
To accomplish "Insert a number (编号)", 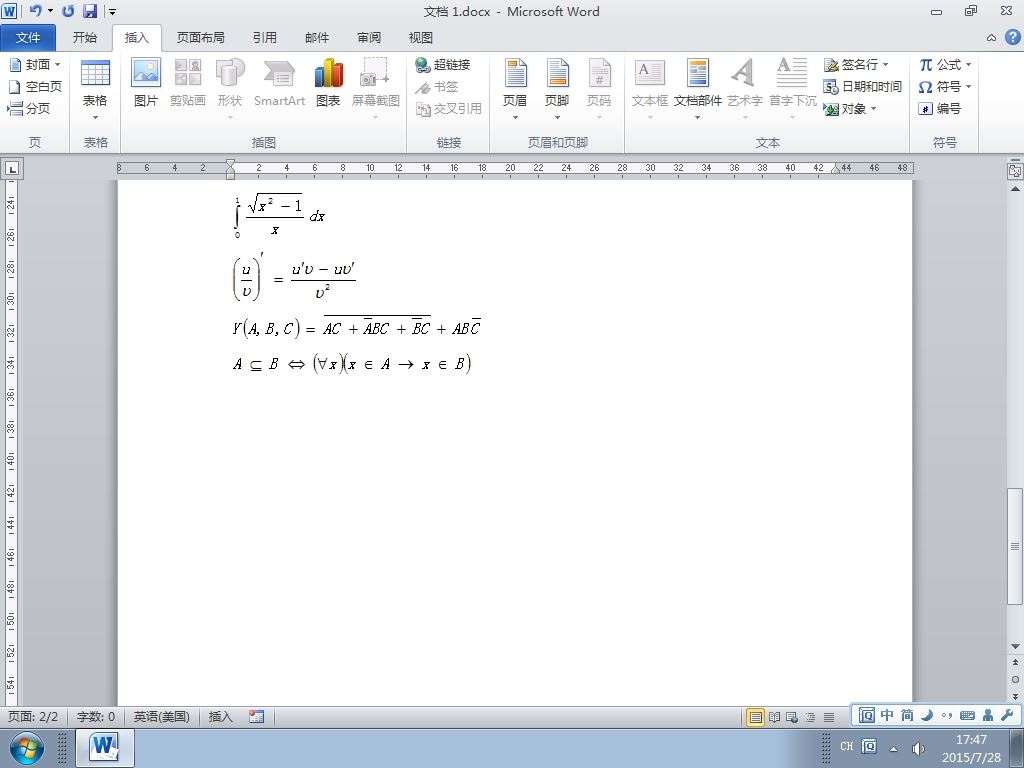I will pos(940,108).
